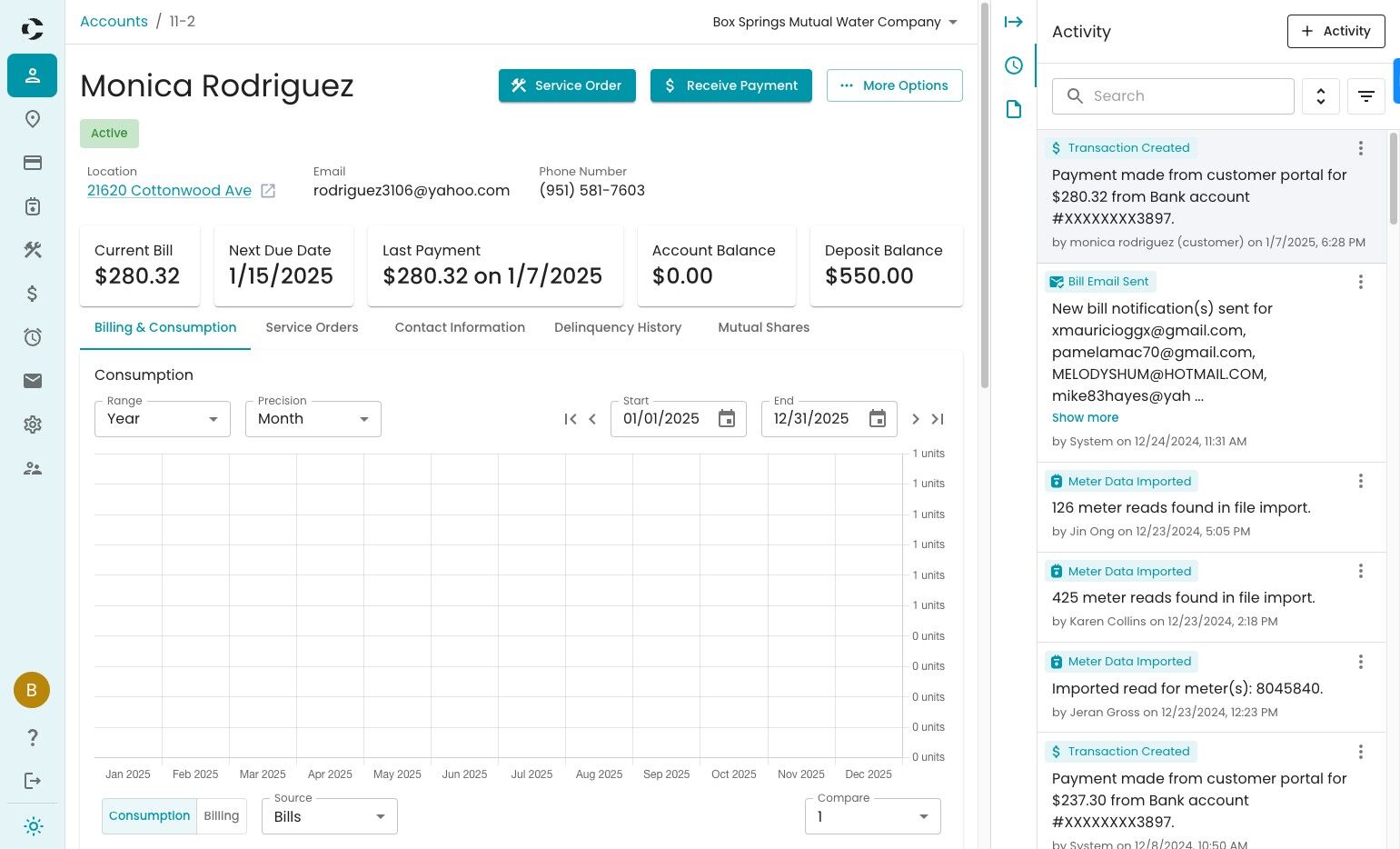Toggle light/dark theme sun icon
Screen dimensions: 1400x849
33,826
